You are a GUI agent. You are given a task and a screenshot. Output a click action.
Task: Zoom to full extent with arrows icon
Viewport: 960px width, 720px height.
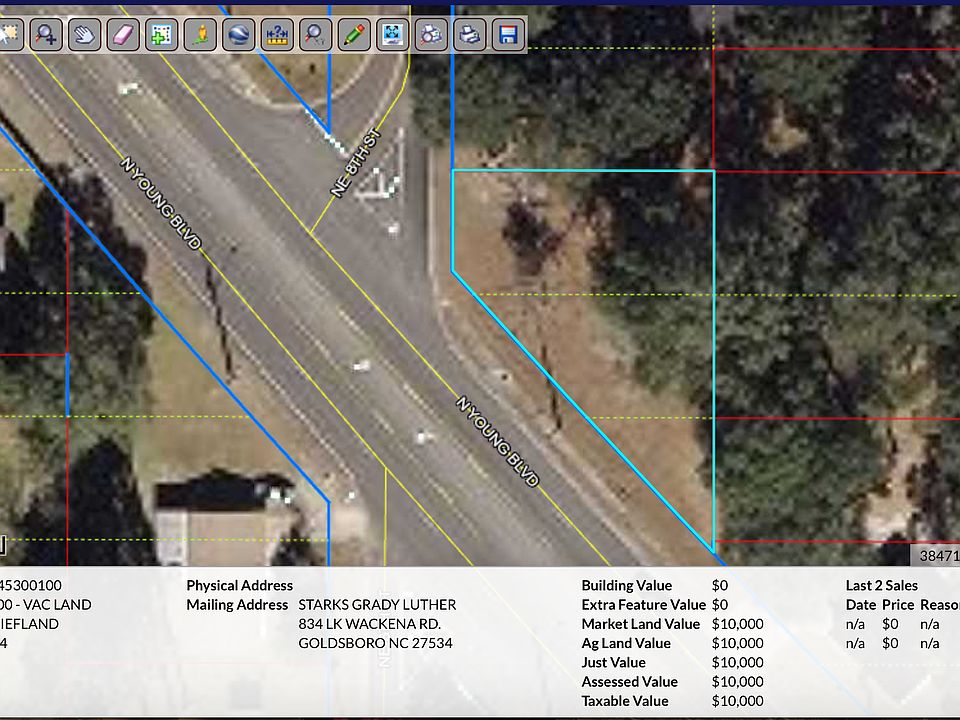tap(392, 35)
